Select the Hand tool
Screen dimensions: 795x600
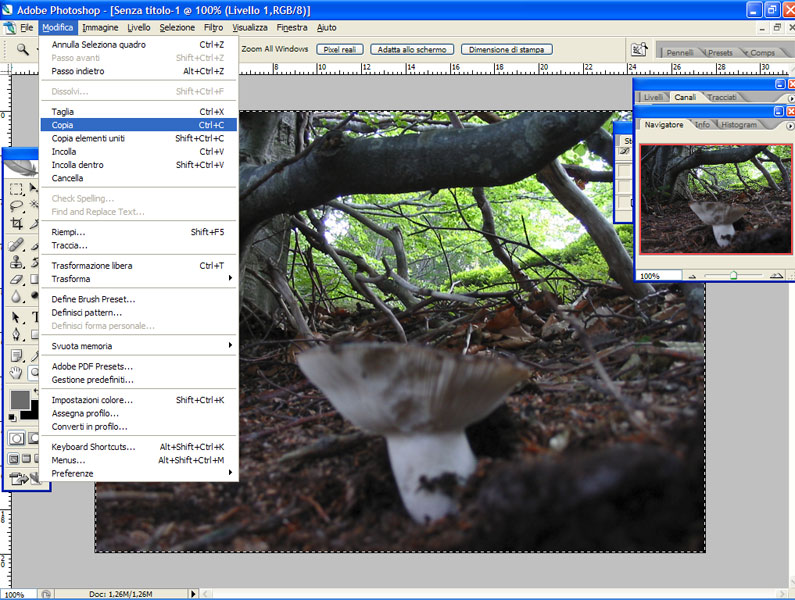click(16, 373)
